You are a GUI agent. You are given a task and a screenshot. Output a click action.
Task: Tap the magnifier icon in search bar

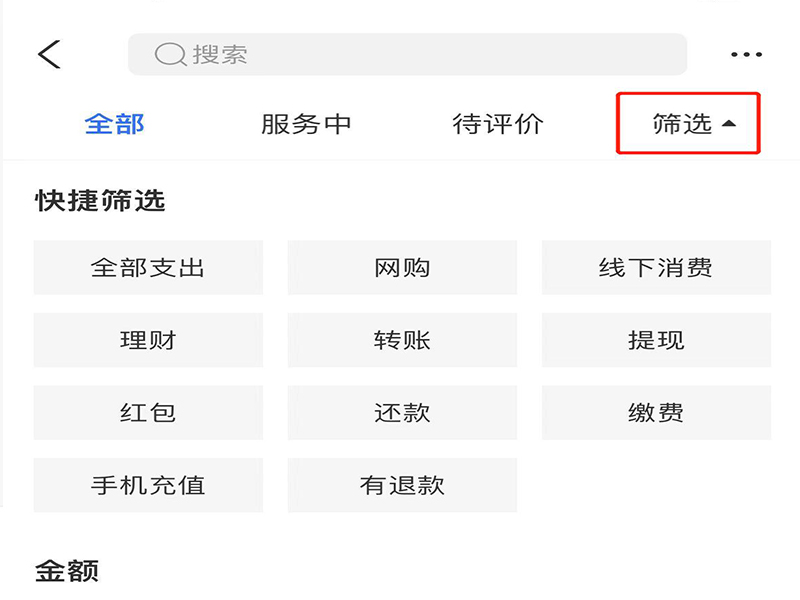170,54
